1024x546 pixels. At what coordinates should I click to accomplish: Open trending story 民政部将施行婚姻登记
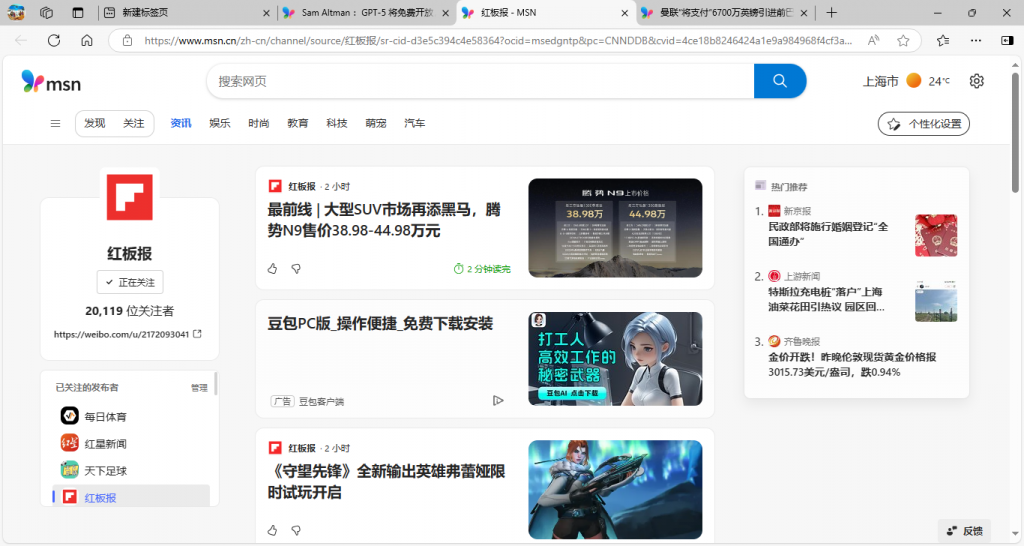pyautogui.click(x=828, y=234)
